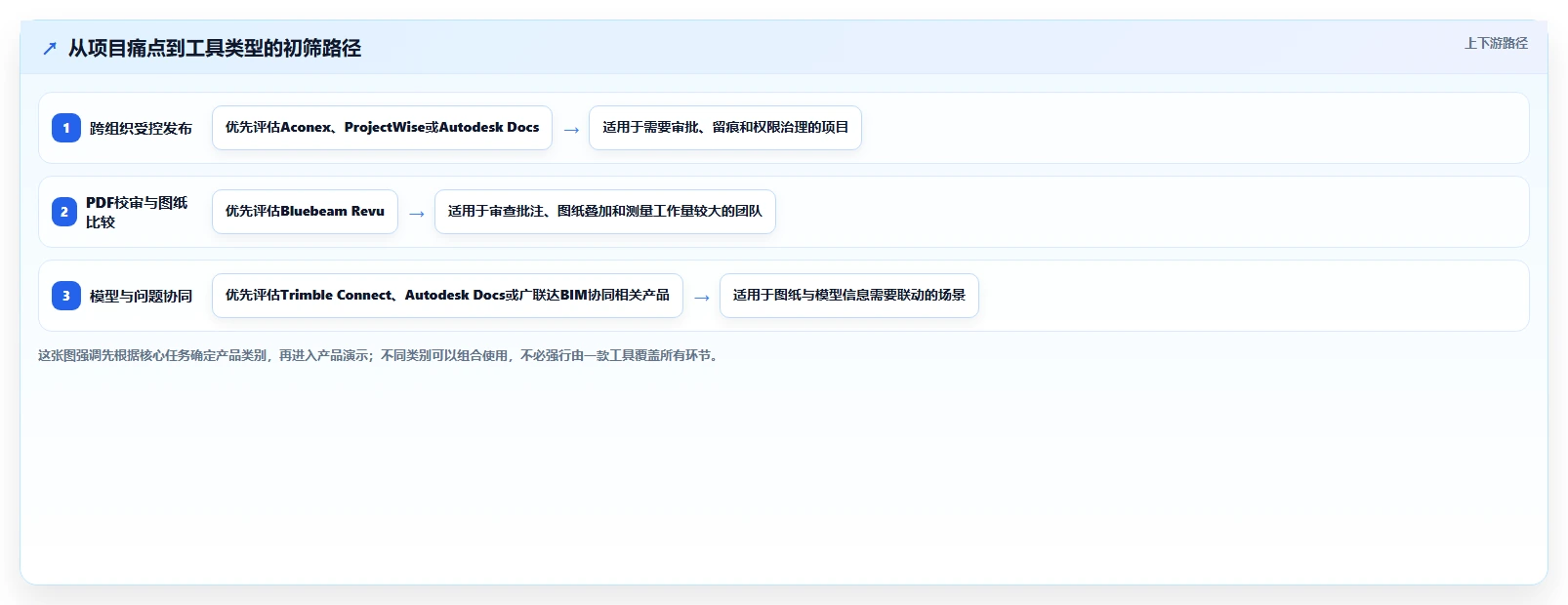Screen dimensions: 1568x605
Task: Click the box recommending Aconex, ProjectWise, Autodesk Docs
Action: pyautogui.click(x=382, y=128)
